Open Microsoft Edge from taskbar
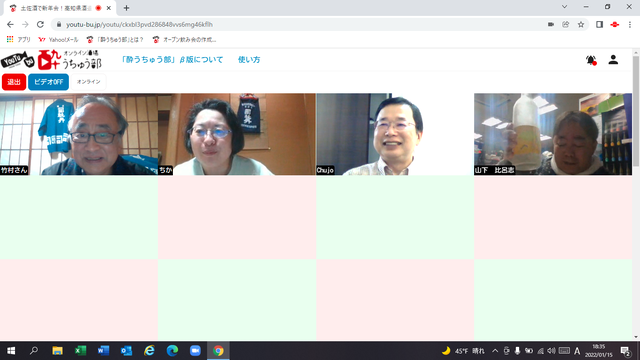Viewport: 640px width, 360px height. [172, 351]
